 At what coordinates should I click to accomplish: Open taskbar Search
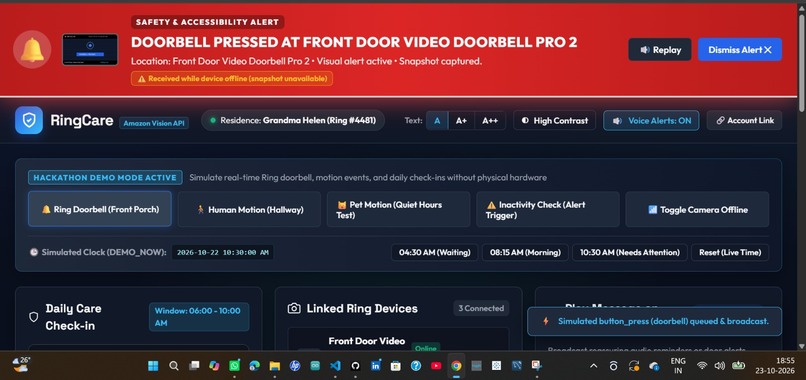click(174, 366)
